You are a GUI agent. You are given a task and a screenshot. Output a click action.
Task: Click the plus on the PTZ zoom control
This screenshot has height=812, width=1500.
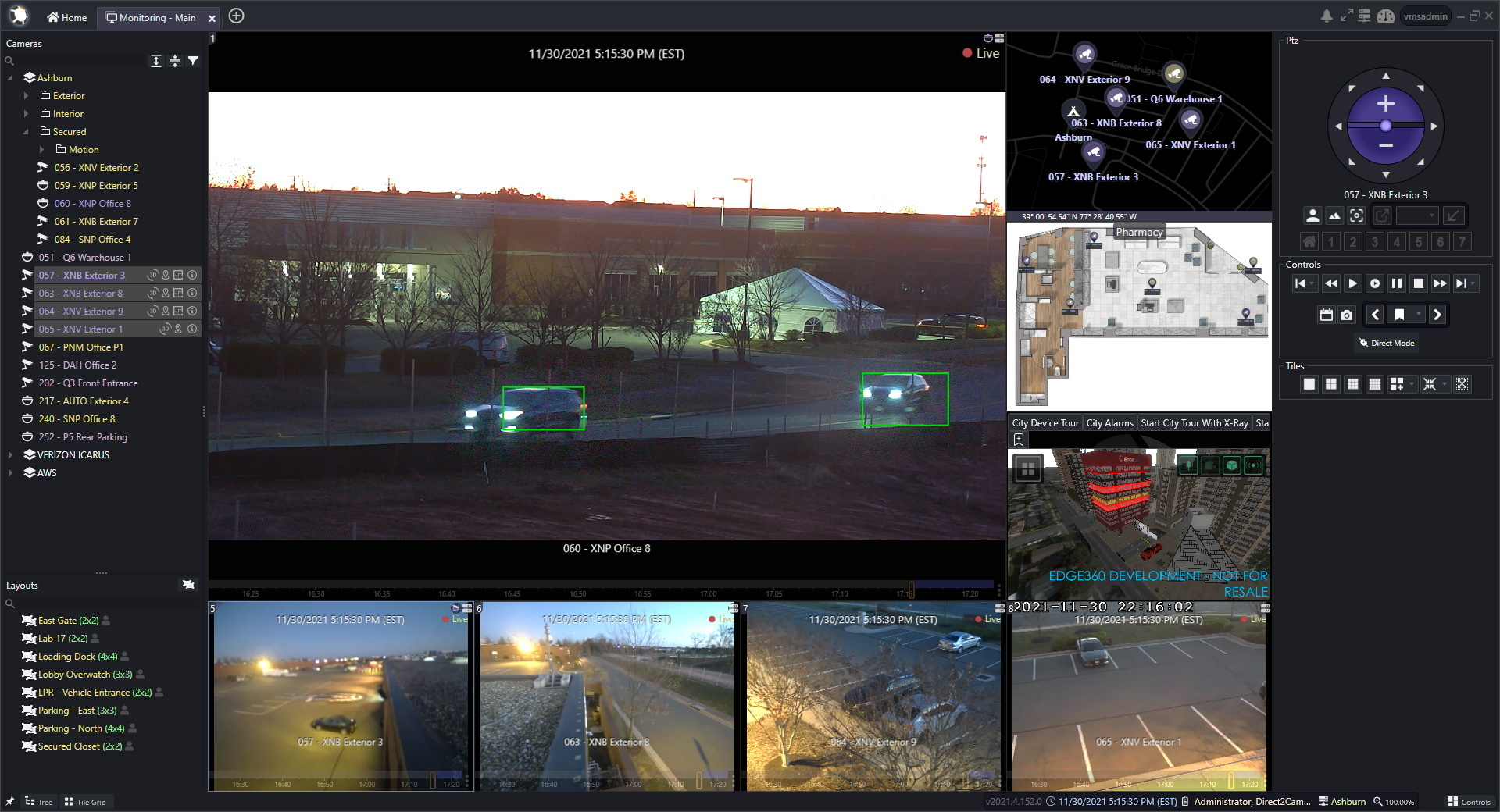click(x=1385, y=102)
